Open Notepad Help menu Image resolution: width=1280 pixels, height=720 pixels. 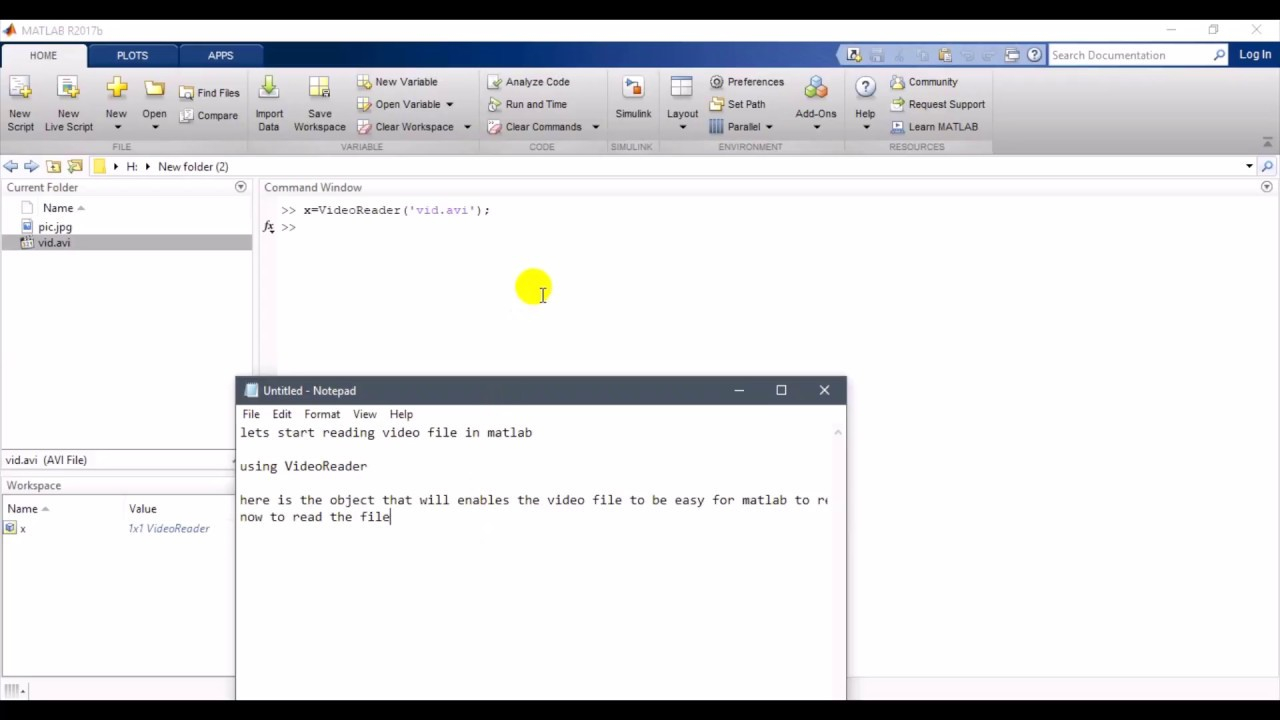click(x=401, y=414)
